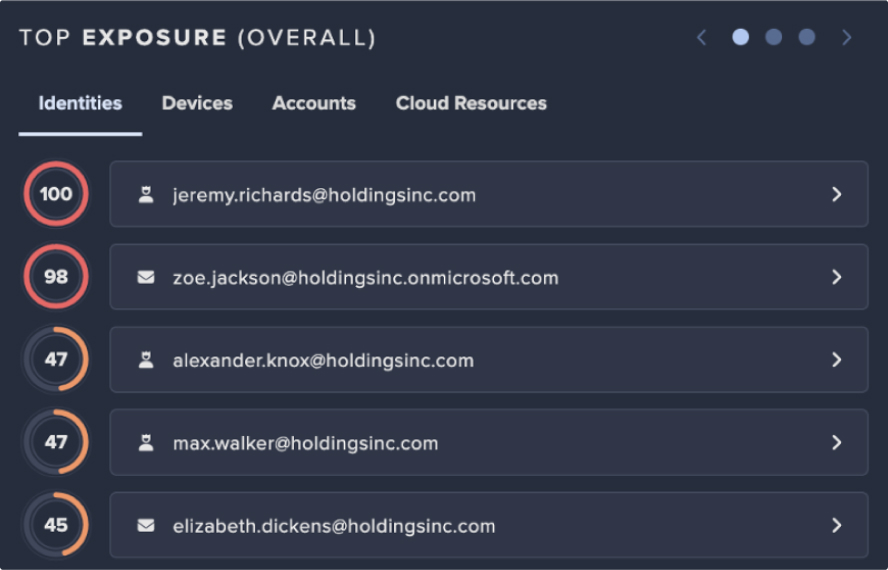The width and height of the screenshot is (888, 570).
Task: Select the first carousel page dot
Action: pos(740,38)
